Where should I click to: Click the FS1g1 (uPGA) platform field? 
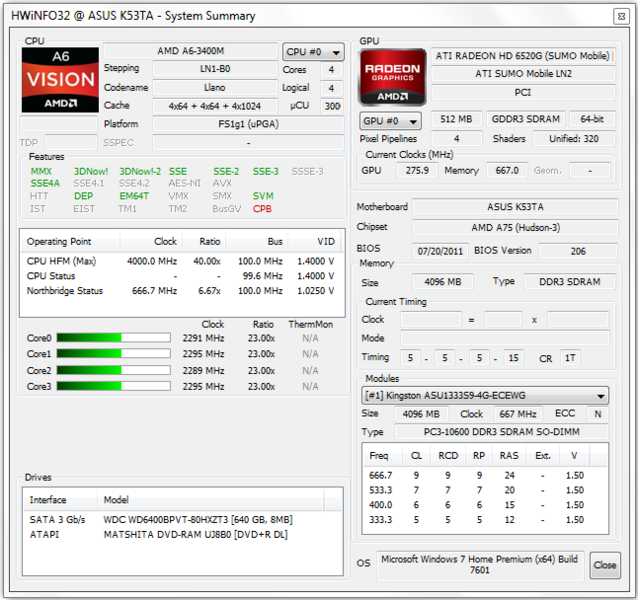248,124
